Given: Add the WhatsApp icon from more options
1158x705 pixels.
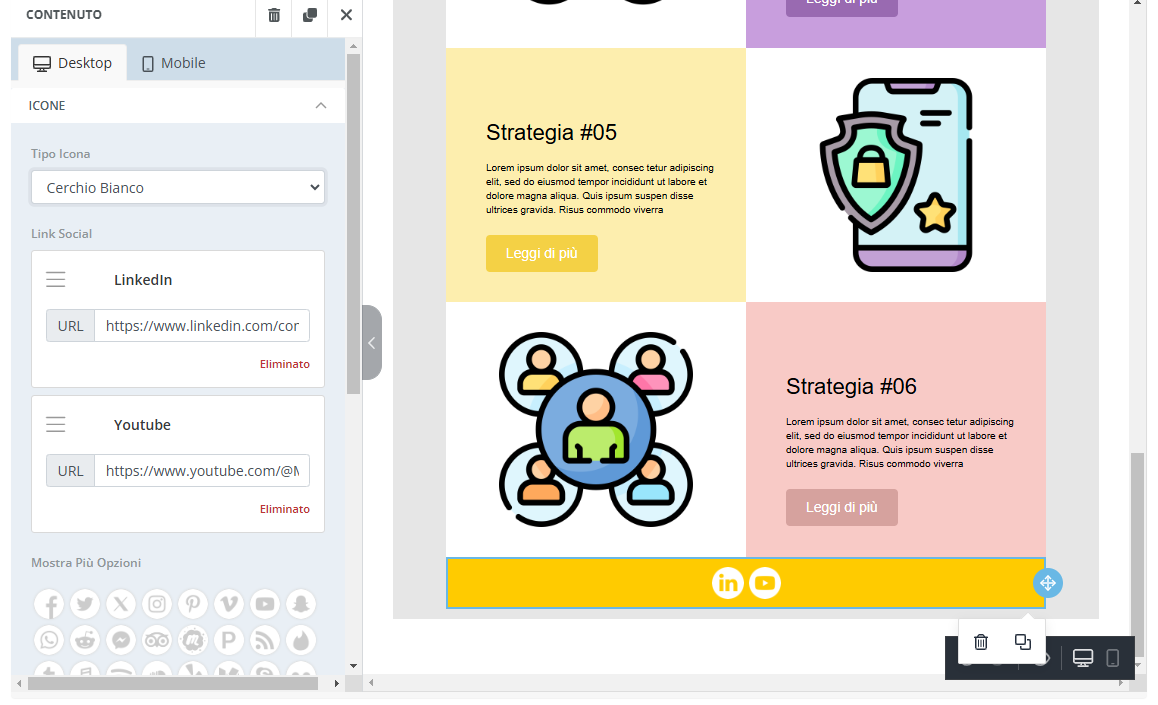Looking at the screenshot, I should (x=49, y=640).
